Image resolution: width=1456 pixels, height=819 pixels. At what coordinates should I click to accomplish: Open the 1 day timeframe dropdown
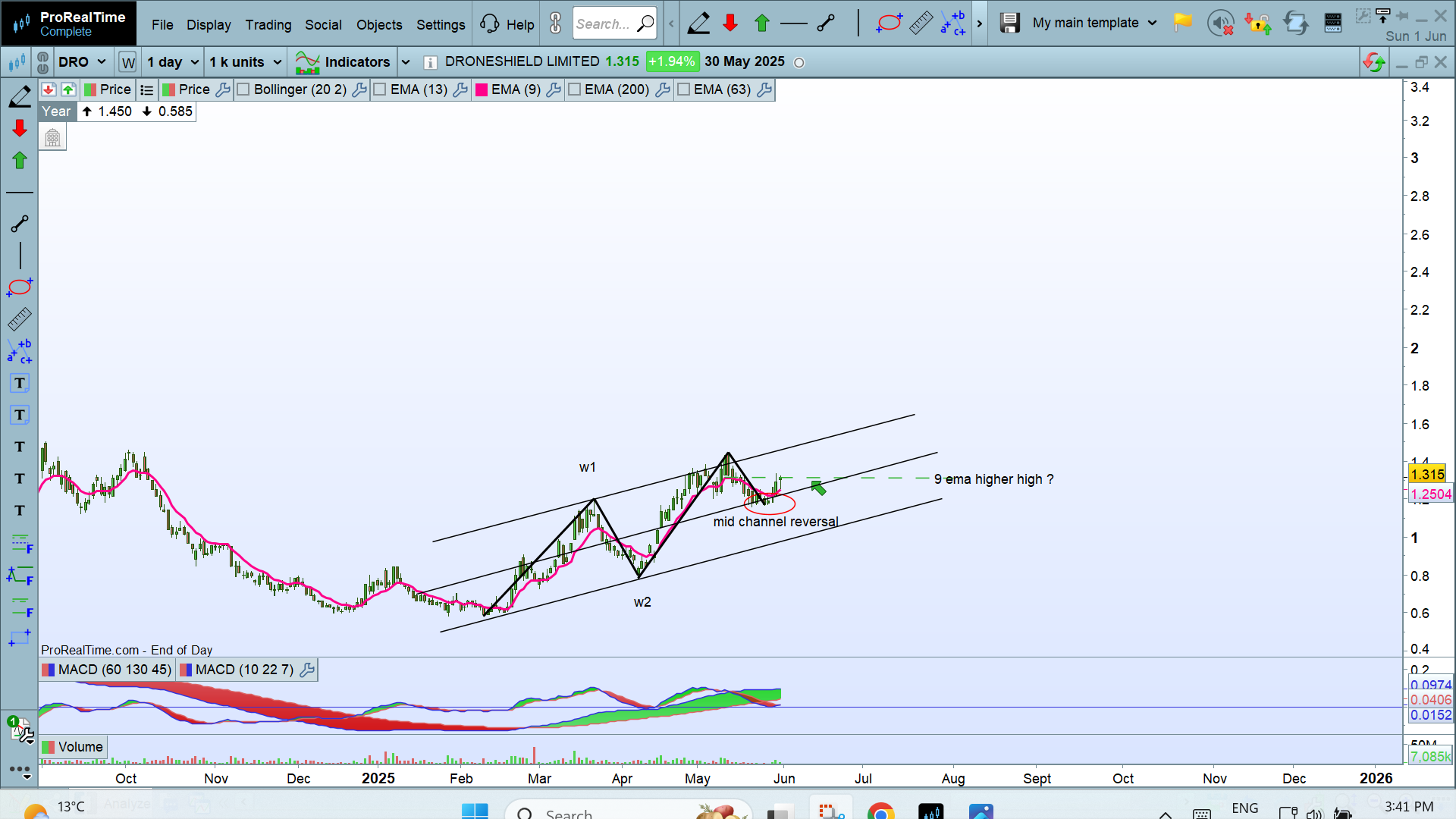pyautogui.click(x=173, y=62)
